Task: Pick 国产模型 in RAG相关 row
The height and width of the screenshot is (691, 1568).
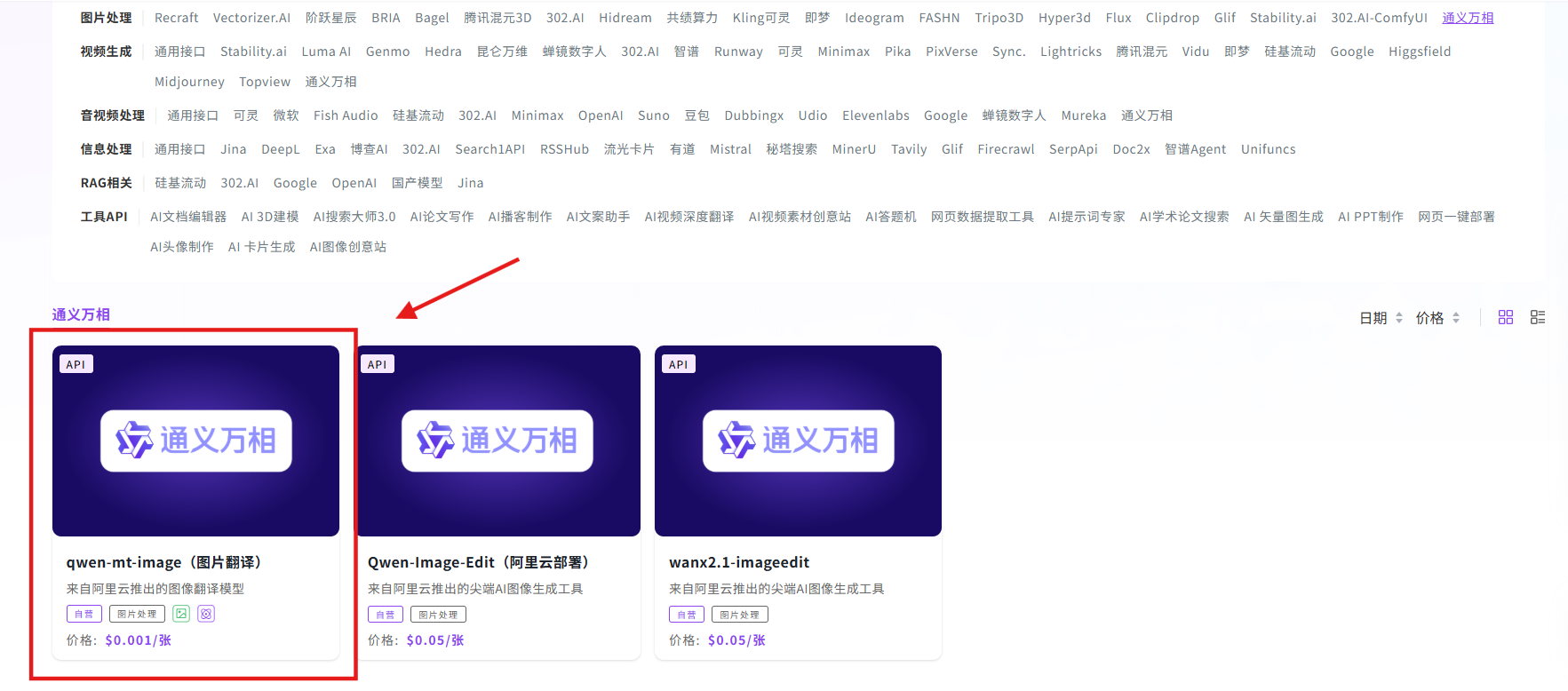Action: pos(418,183)
